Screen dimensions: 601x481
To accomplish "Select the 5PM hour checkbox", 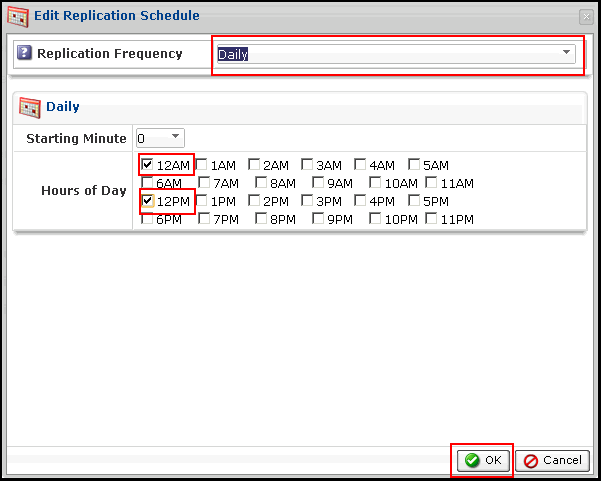I will 414,200.
